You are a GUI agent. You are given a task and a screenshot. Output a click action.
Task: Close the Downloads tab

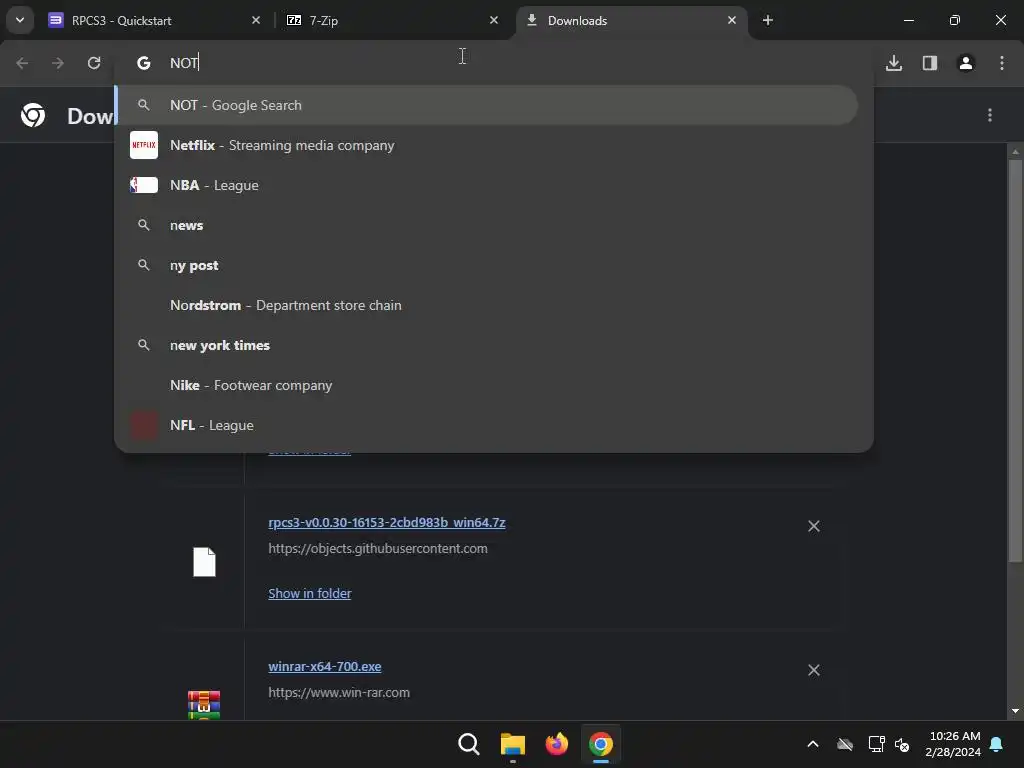[x=731, y=20]
